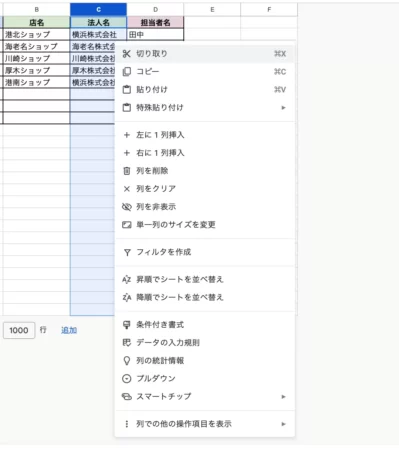Click the cell containing 港北ショップ
Viewport: 399px width, 450px height.
36,34
